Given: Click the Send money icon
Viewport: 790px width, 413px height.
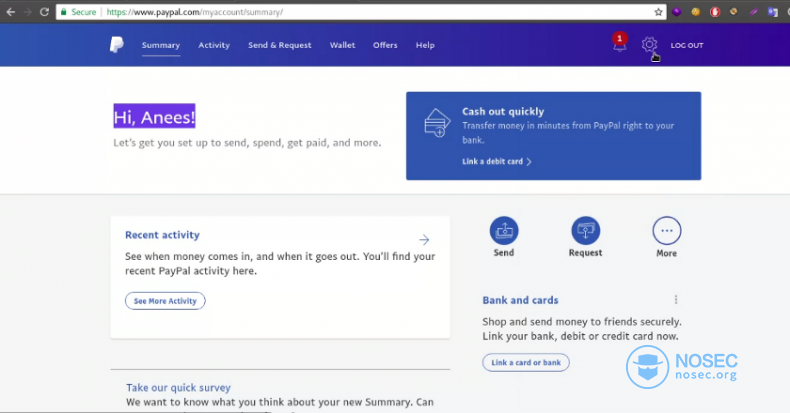Looking at the screenshot, I should (x=504, y=231).
